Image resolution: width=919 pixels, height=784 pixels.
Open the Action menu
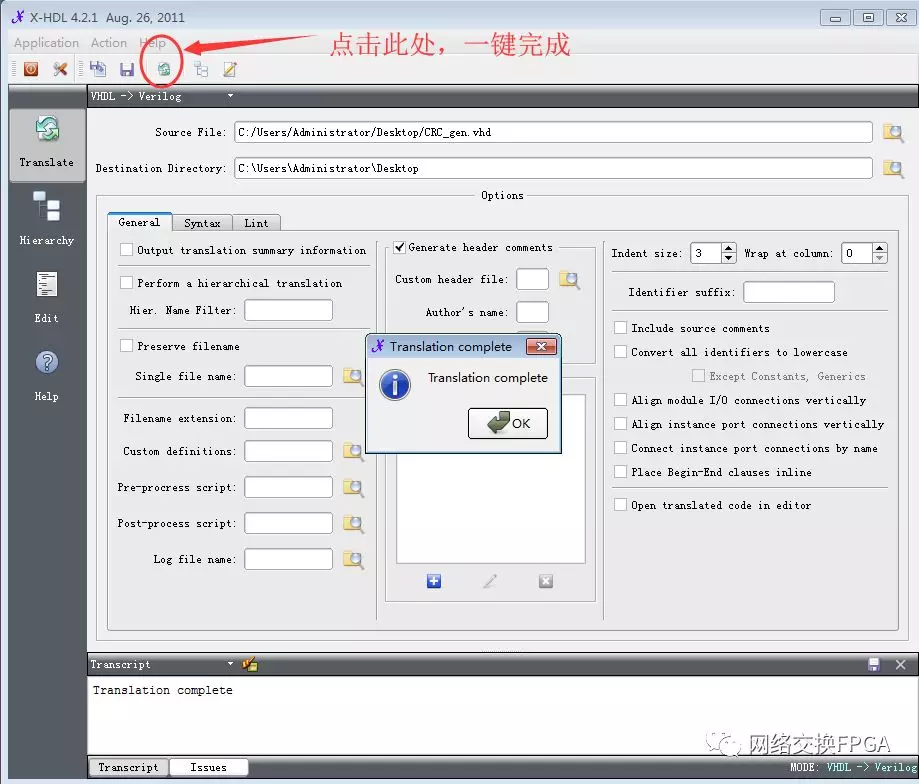pos(108,43)
